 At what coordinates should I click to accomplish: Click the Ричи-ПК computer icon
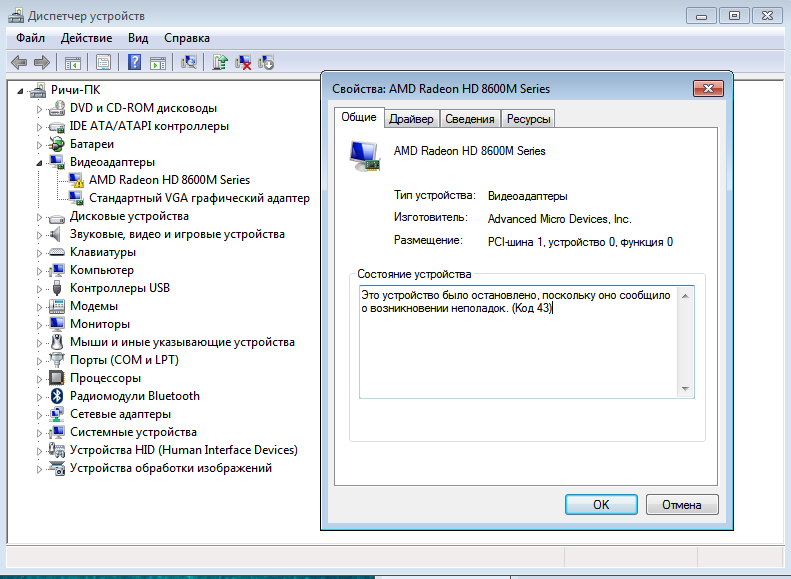38,90
